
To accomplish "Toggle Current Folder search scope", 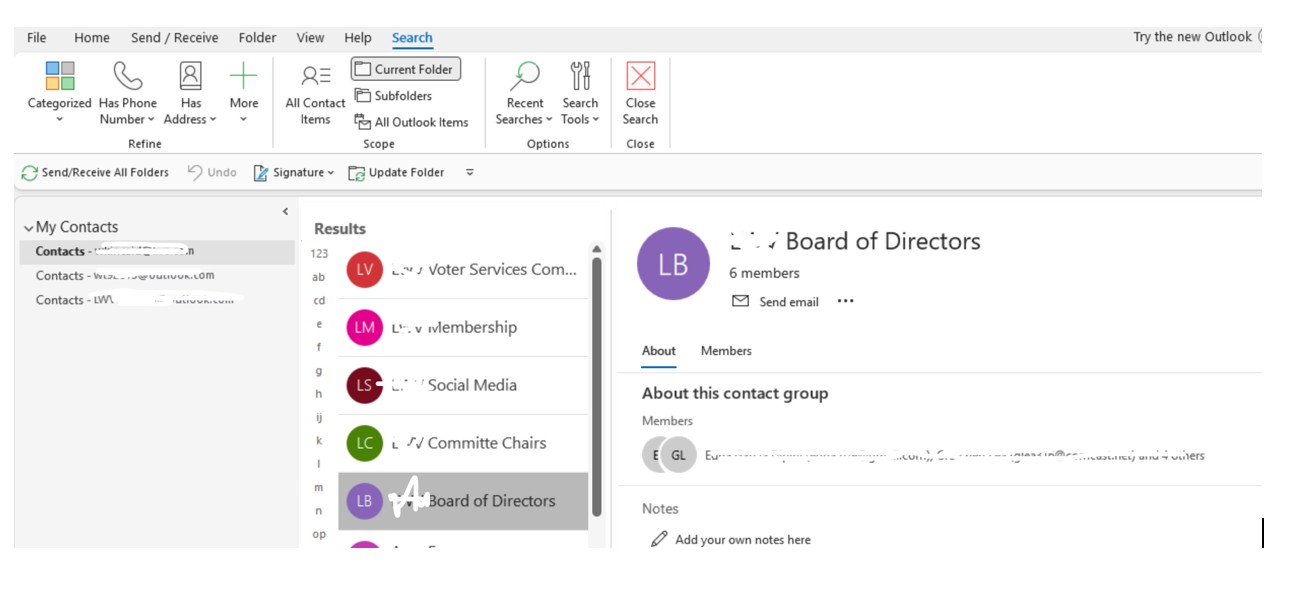I will (406, 69).
